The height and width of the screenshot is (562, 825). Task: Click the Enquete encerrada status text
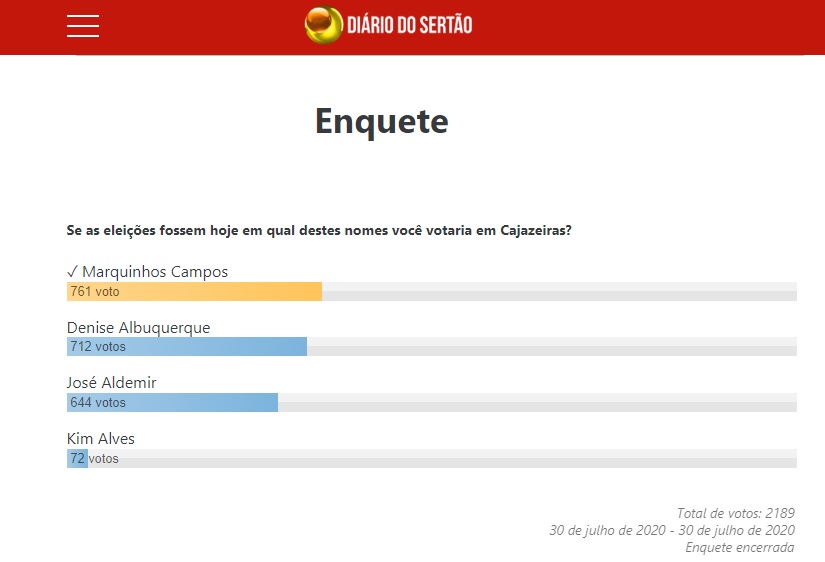click(x=740, y=547)
